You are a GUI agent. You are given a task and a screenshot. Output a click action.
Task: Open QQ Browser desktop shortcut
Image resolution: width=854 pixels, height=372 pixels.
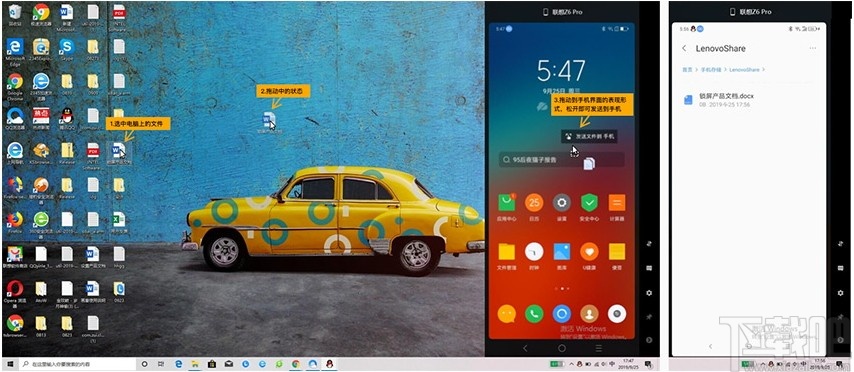click(15, 117)
